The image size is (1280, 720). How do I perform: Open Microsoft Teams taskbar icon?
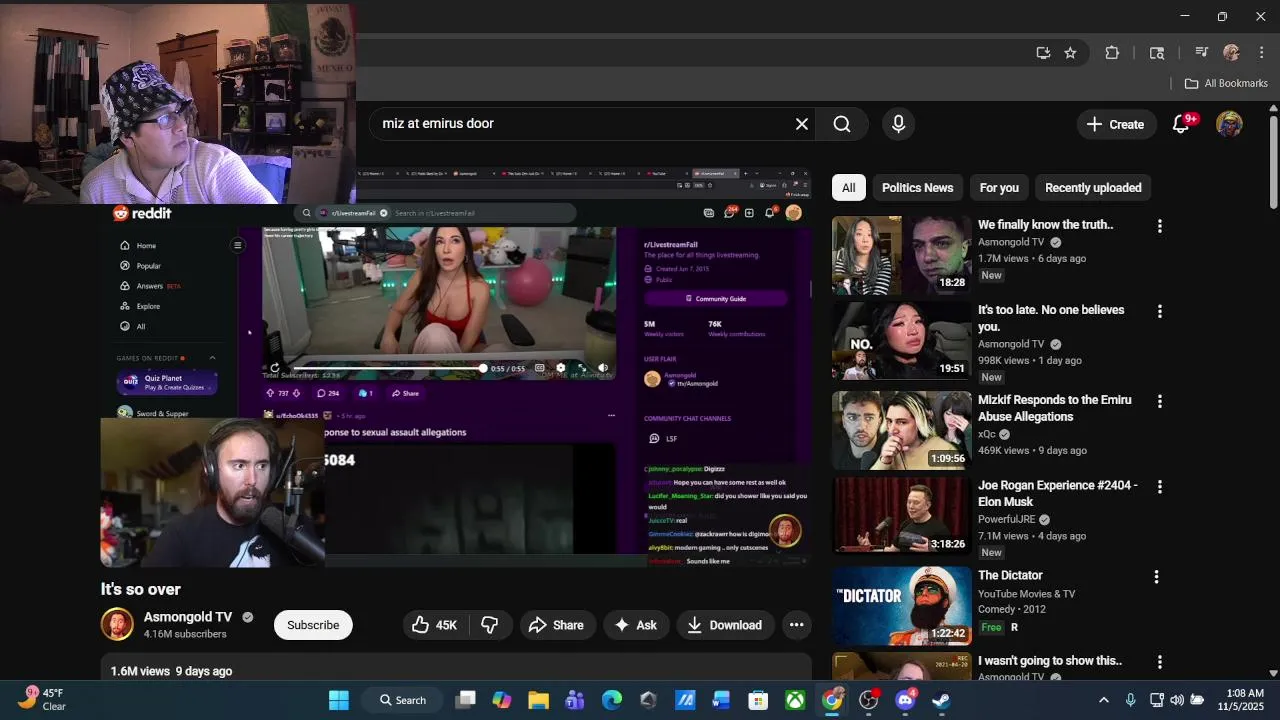pyautogui.click(x=575, y=700)
